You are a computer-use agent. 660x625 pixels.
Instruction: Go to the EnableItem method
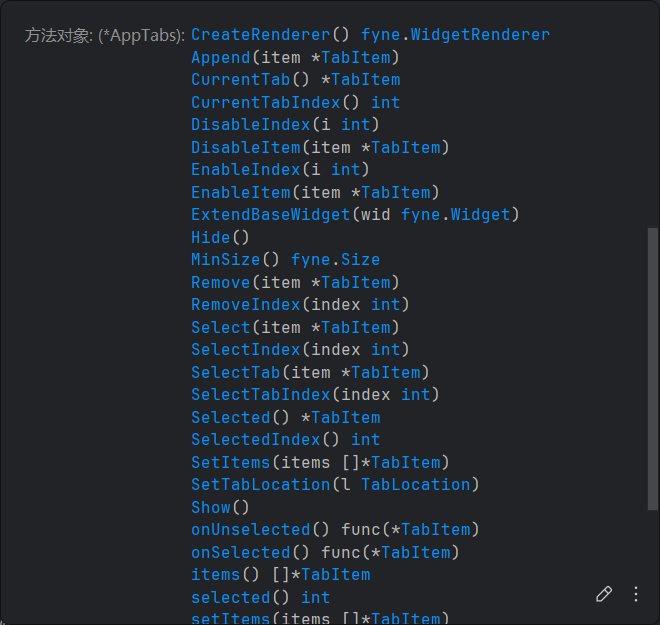(240, 192)
